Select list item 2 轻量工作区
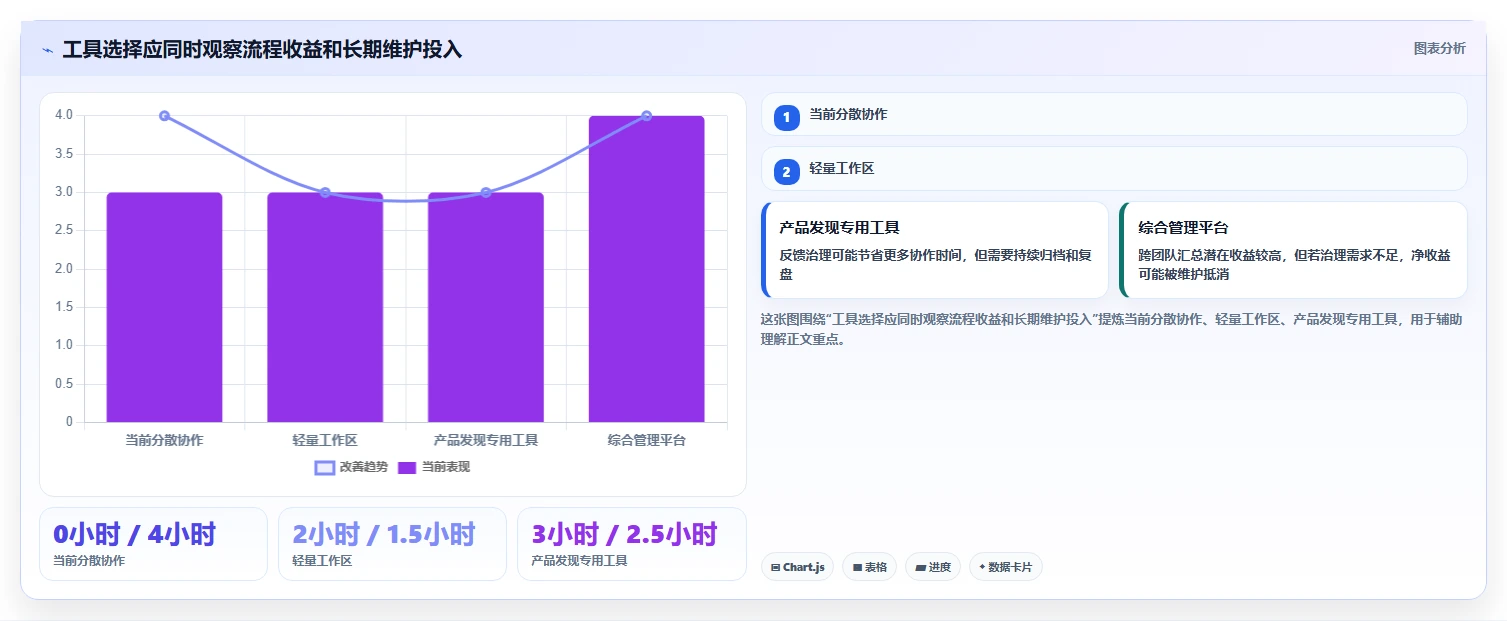 click(1114, 169)
